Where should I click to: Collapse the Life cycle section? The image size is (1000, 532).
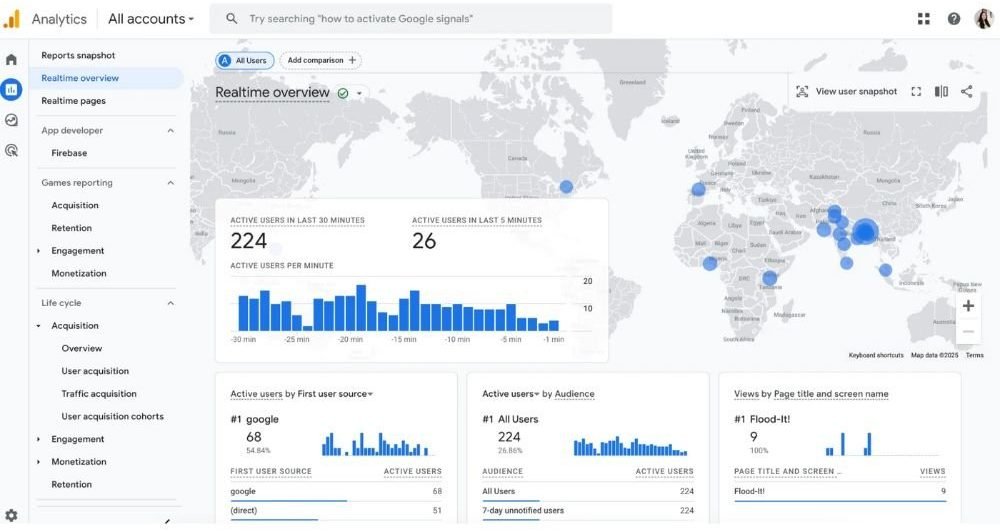(170, 304)
